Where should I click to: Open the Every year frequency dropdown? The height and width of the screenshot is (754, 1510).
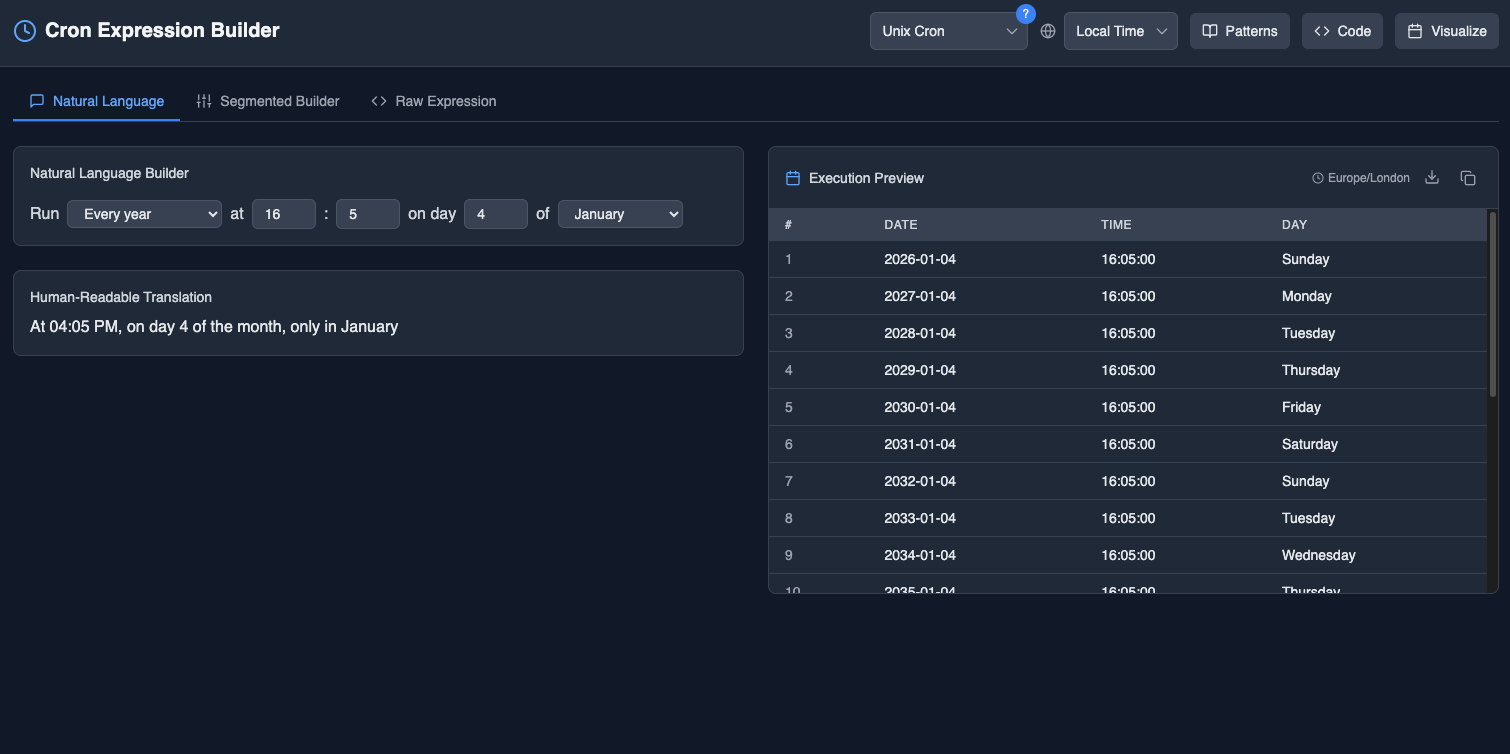click(x=144, y=214)
